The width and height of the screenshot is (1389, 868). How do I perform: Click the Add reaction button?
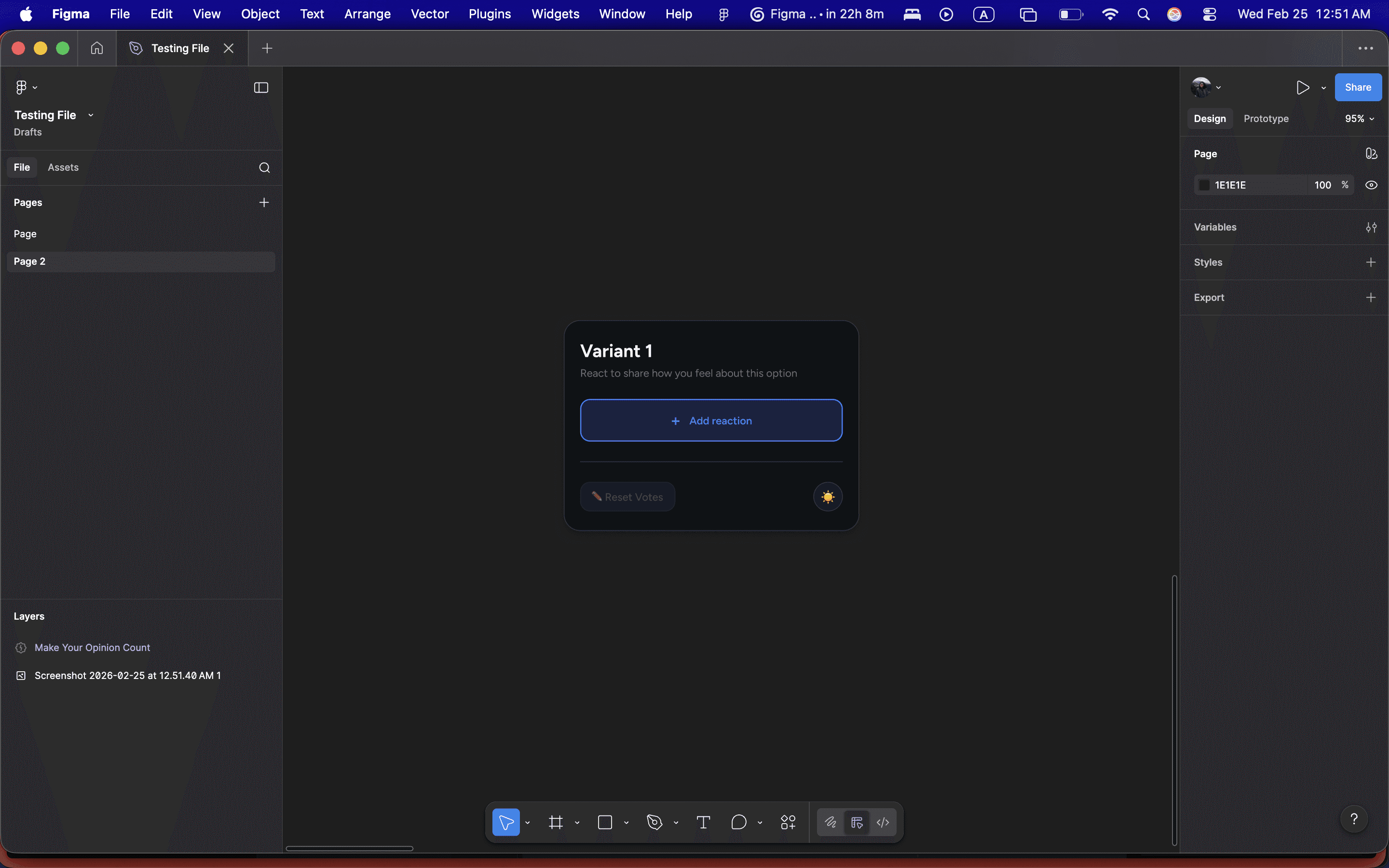point(710,420)
